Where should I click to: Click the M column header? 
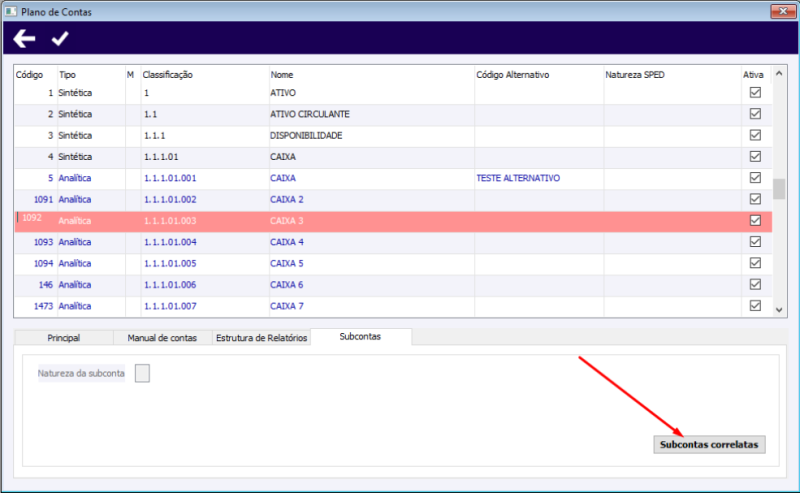130,75
